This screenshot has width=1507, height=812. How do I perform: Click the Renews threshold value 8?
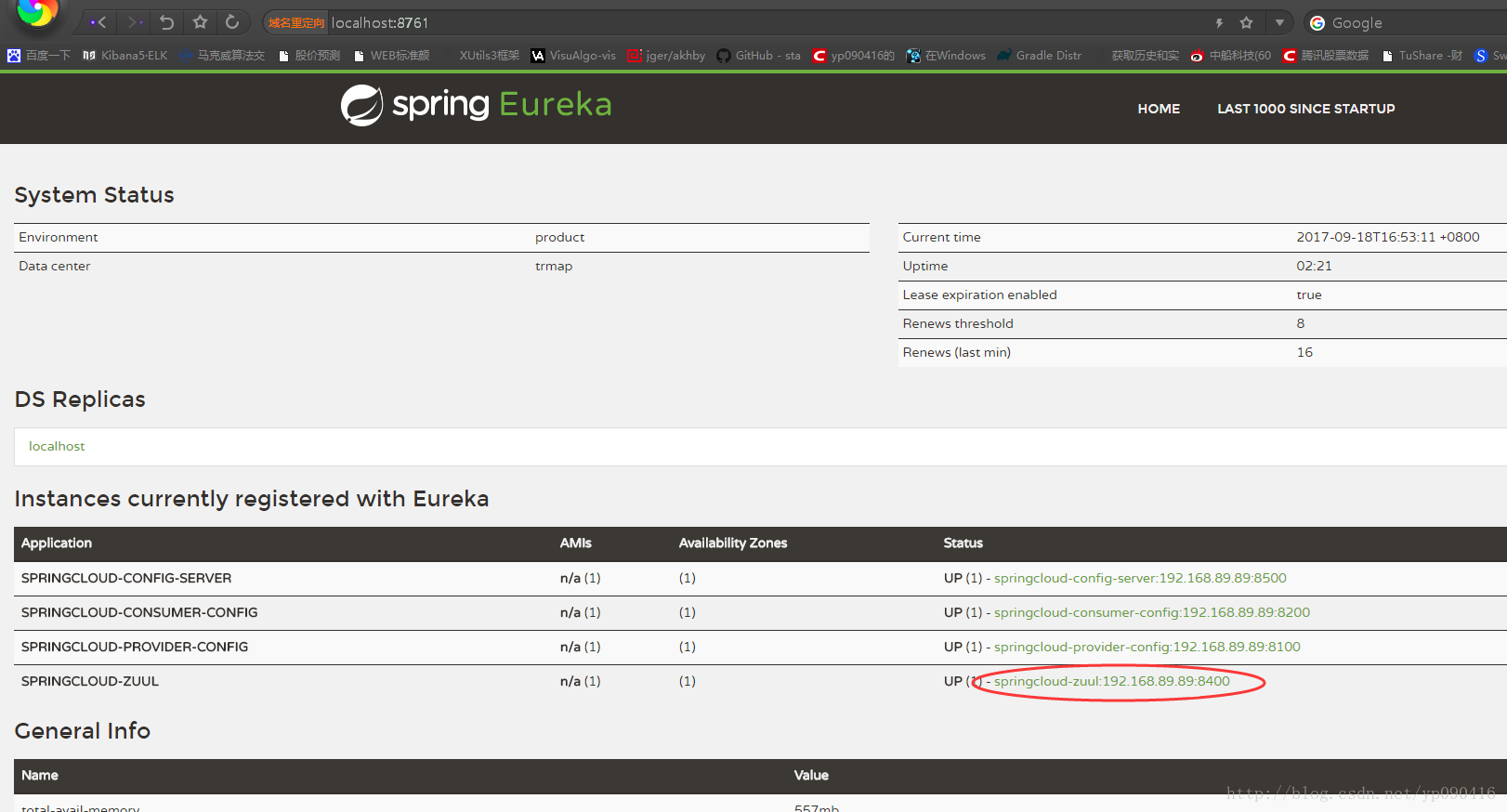coord(1301,324)
